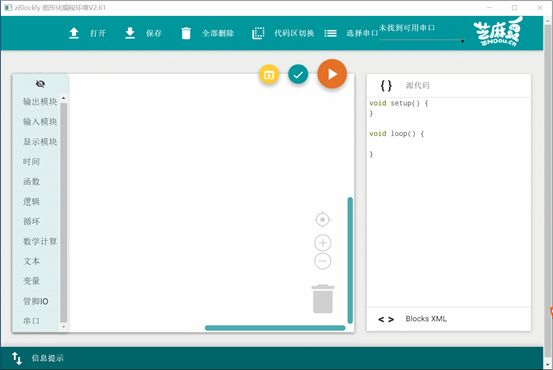Click the zhoou.cn logo
553x370 pixels.
coord(497,32)
